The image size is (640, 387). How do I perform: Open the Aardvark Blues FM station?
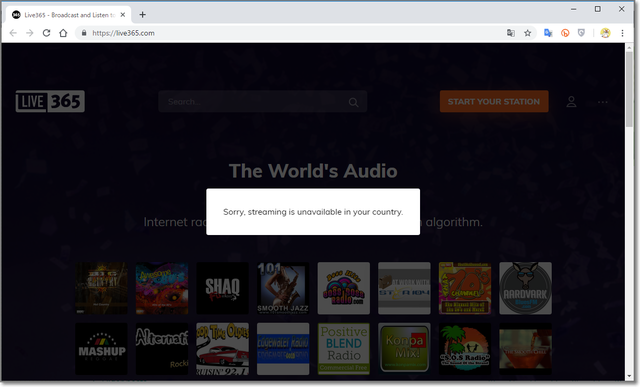point(525,288)
